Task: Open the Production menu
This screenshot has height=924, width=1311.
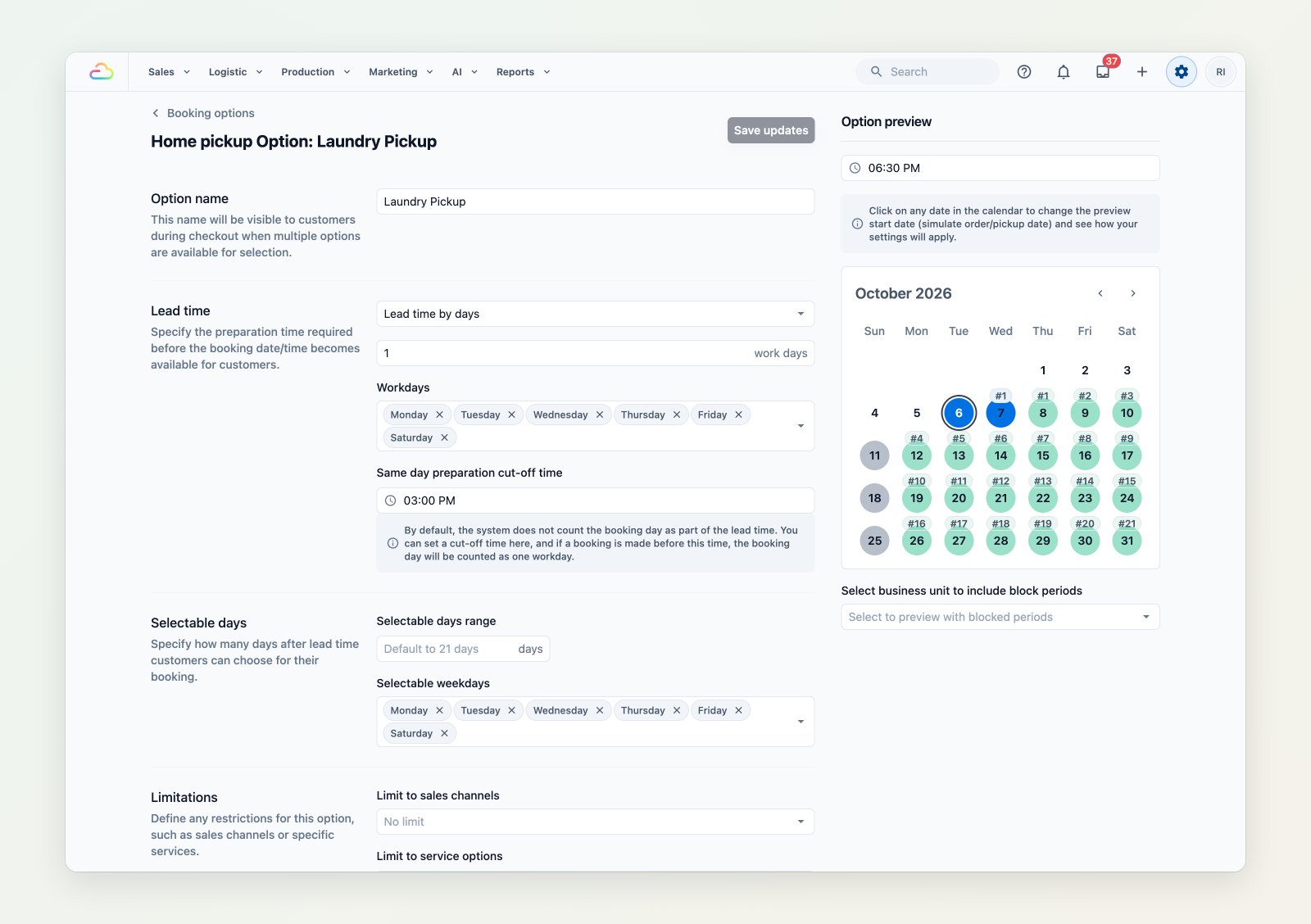Action: [x=315, y=72]
